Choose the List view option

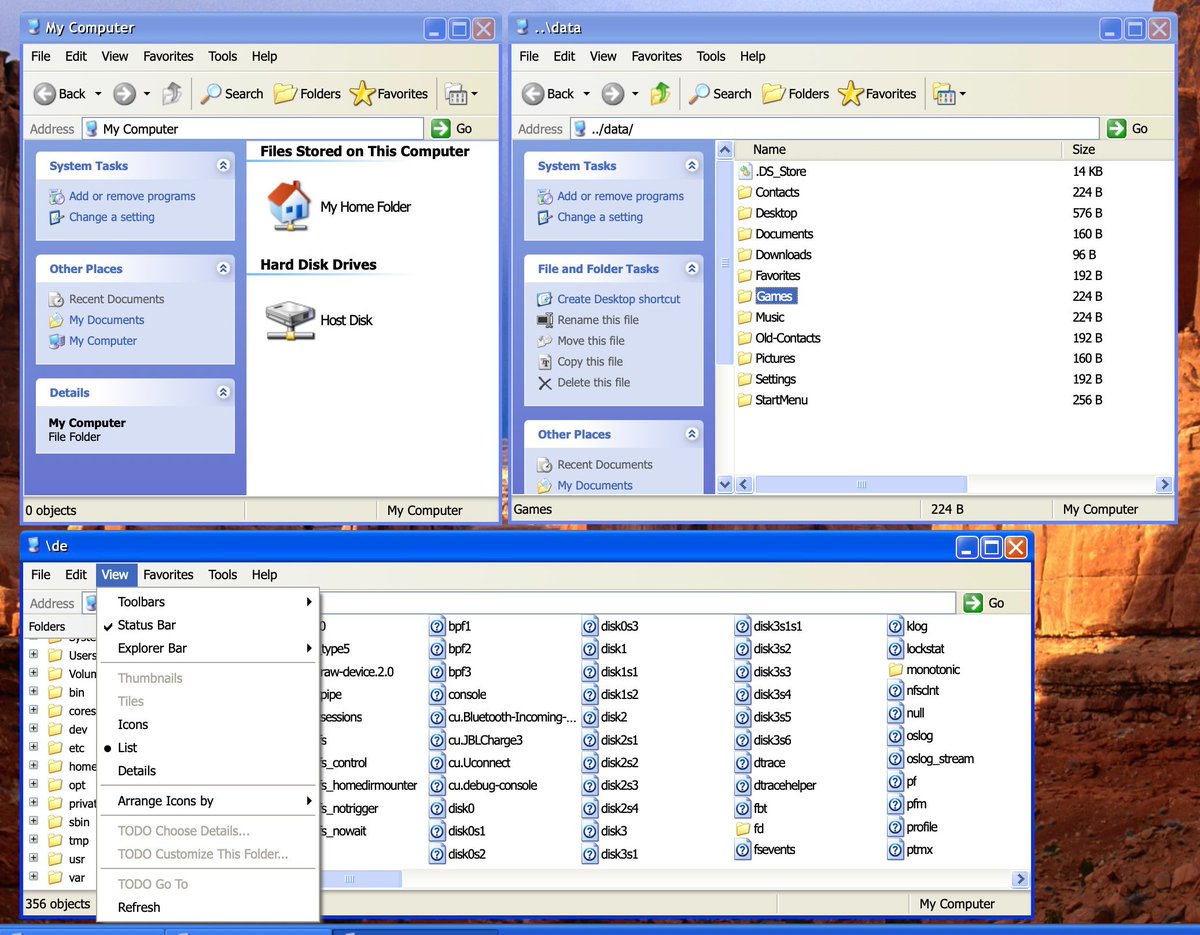(208, 748)
